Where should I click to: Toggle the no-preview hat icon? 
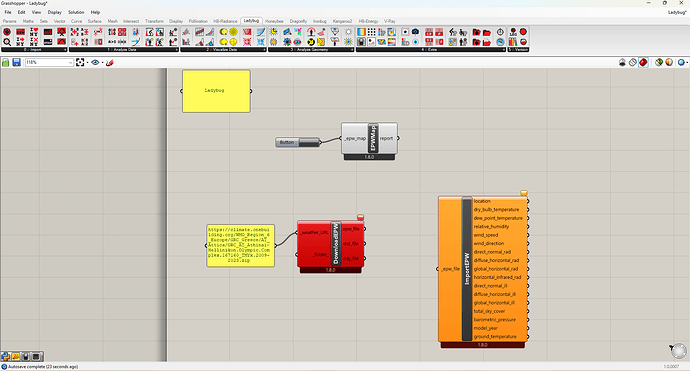(622, 62)
